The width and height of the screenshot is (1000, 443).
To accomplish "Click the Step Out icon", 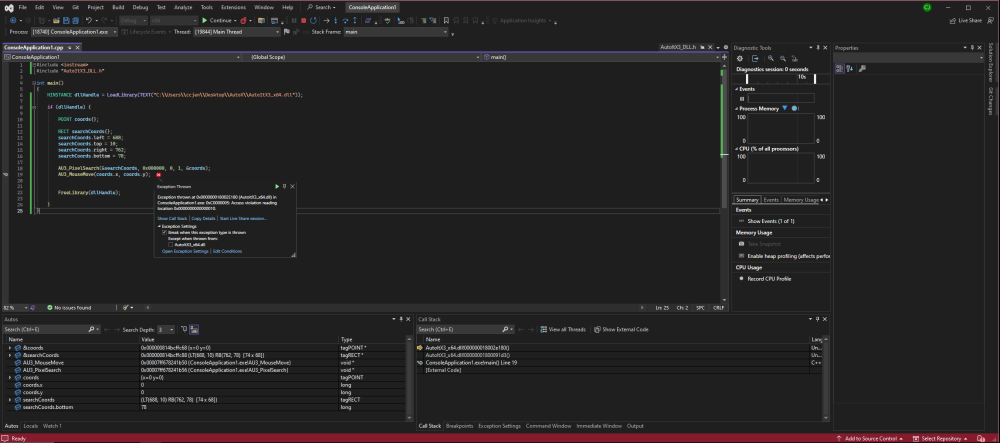I will [x=355, y=20].
